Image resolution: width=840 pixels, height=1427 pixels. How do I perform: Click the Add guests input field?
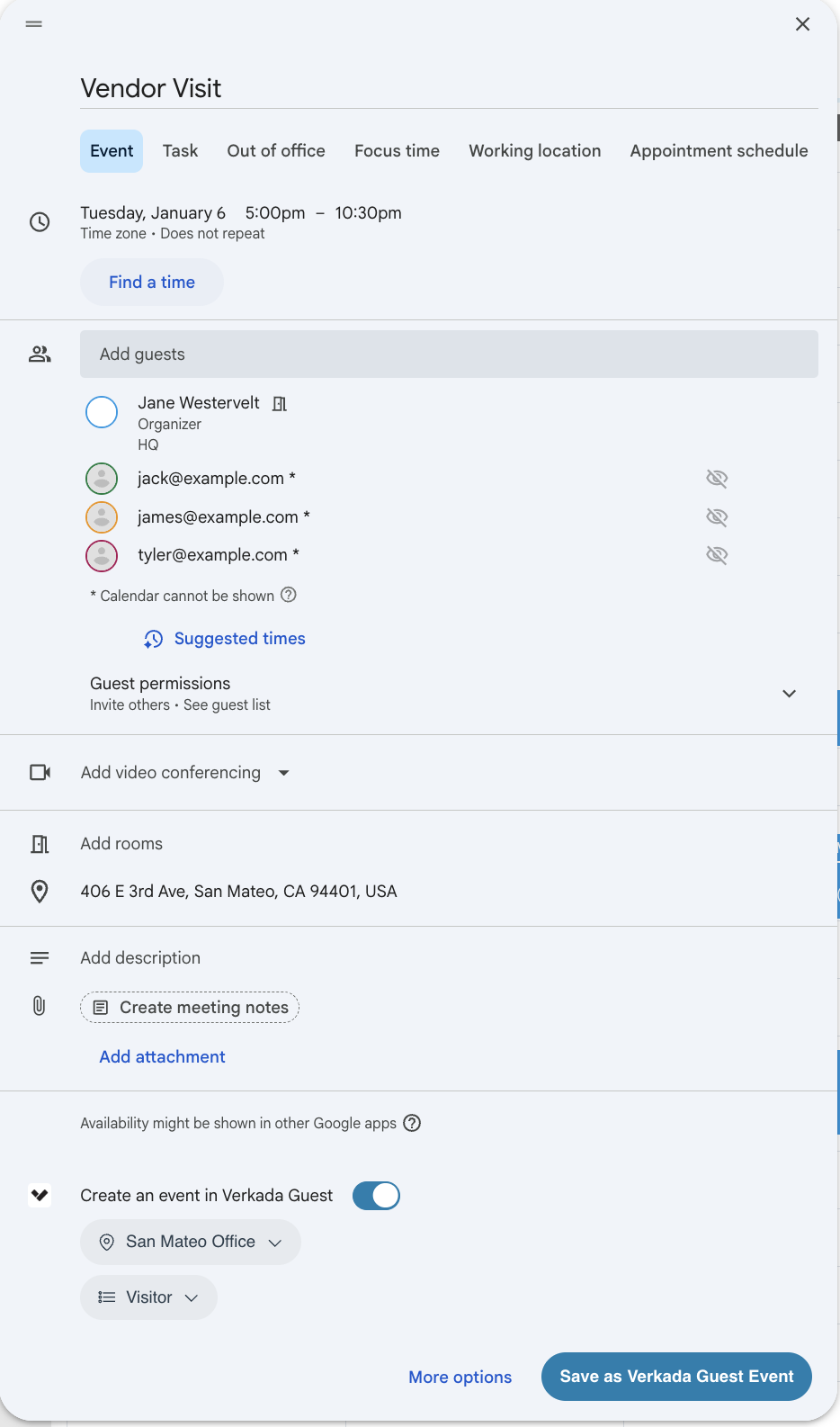[x=449, y=355]
